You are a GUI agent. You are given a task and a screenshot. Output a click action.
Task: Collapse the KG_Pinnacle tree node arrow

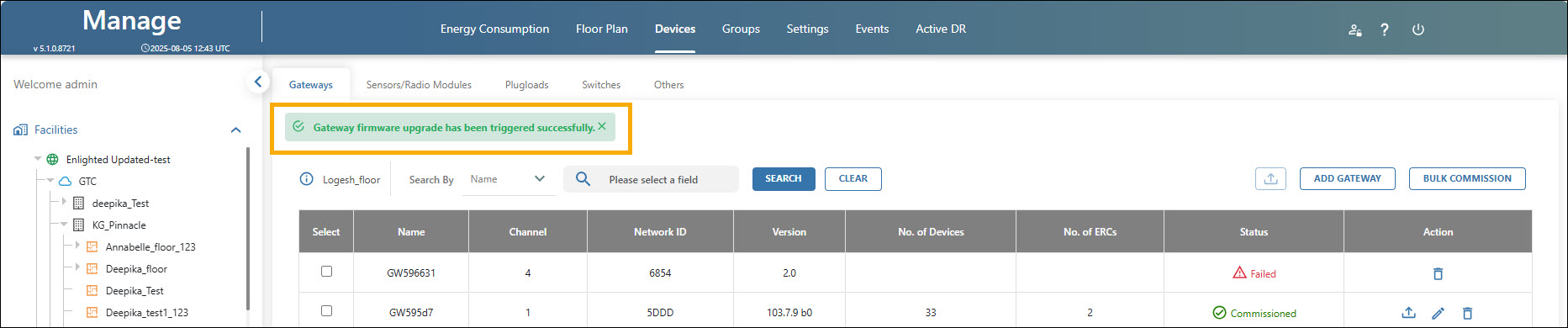[64, 225]
